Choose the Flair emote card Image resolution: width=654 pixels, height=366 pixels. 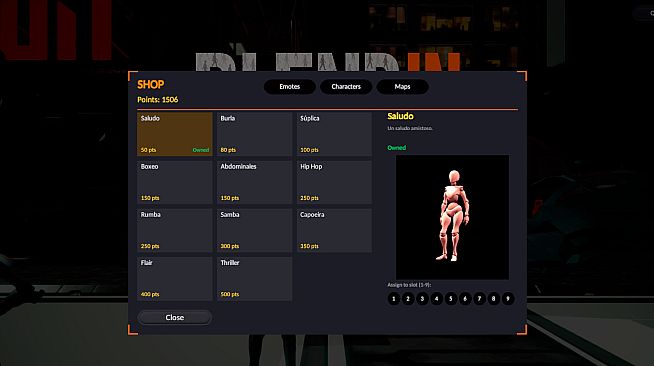pos(175,278)
